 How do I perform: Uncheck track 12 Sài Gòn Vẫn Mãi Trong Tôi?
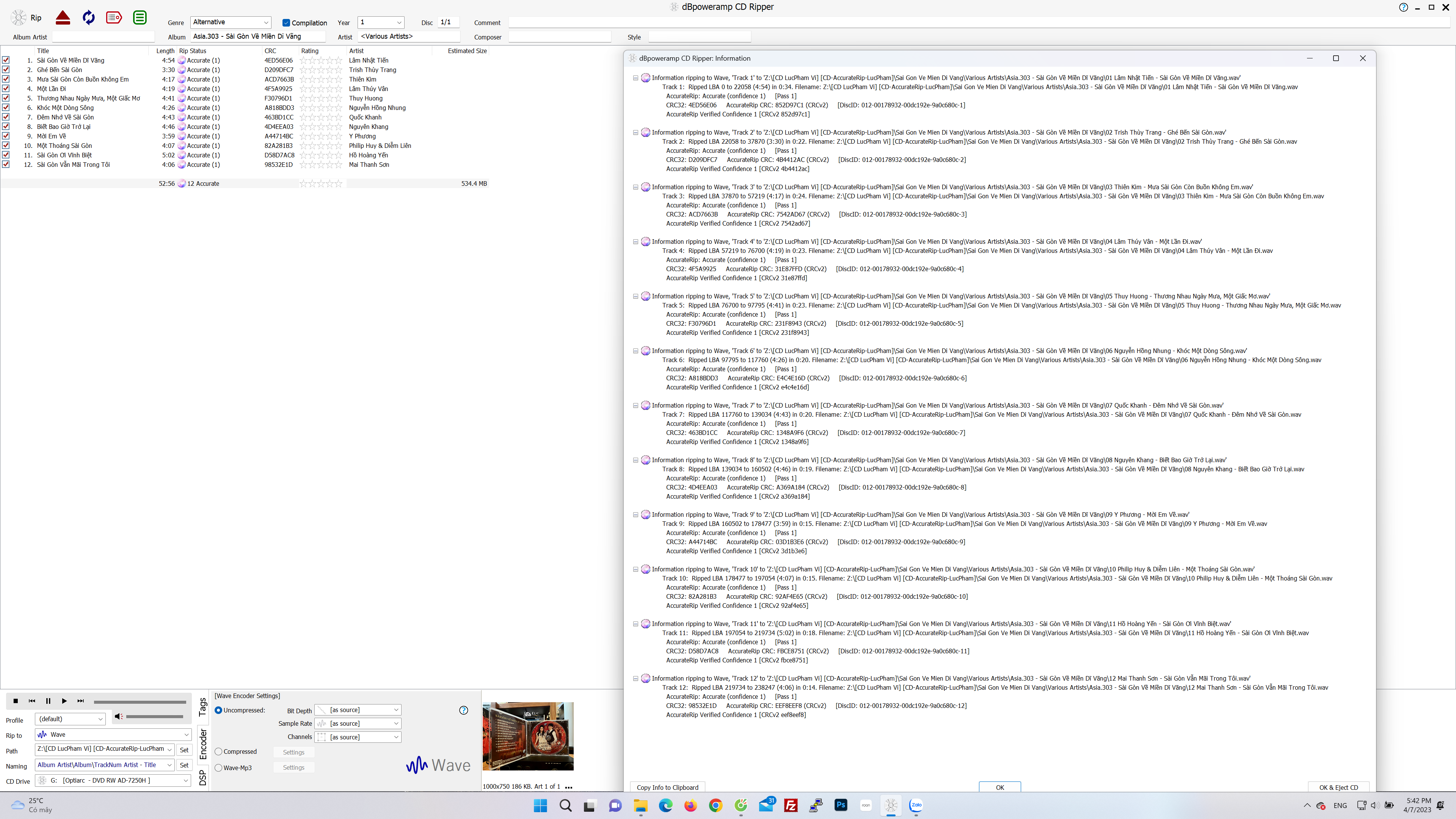pyautogui.click(x=6, y=165)
